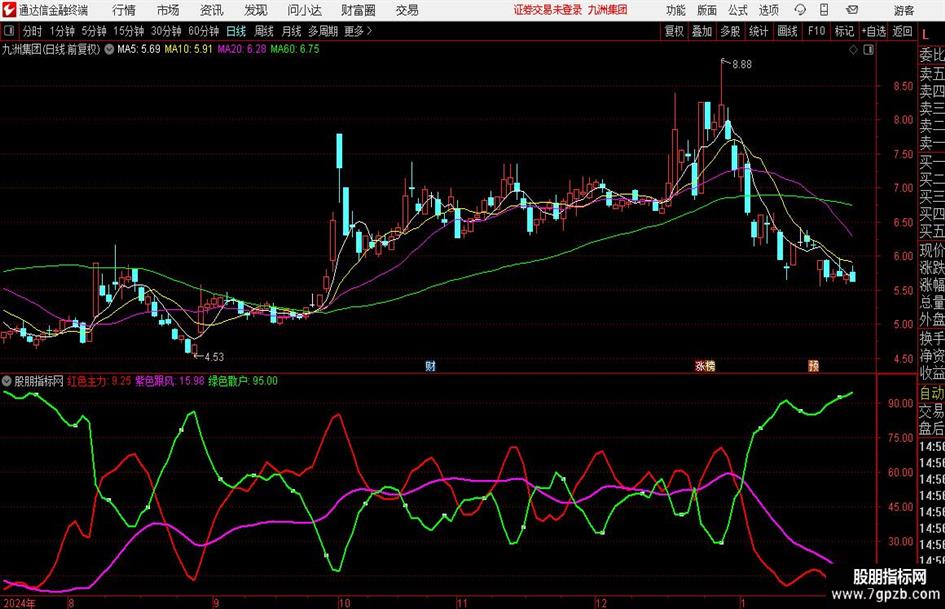Open the 行情 menu
Image resolution: width=945 pixels, height=609 pixels.
124,10
